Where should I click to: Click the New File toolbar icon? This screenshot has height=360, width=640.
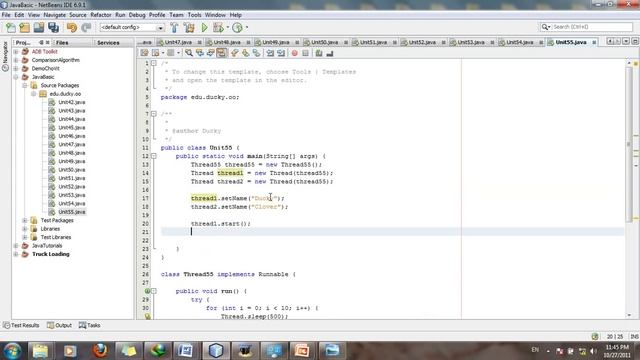tap(11, 27)
